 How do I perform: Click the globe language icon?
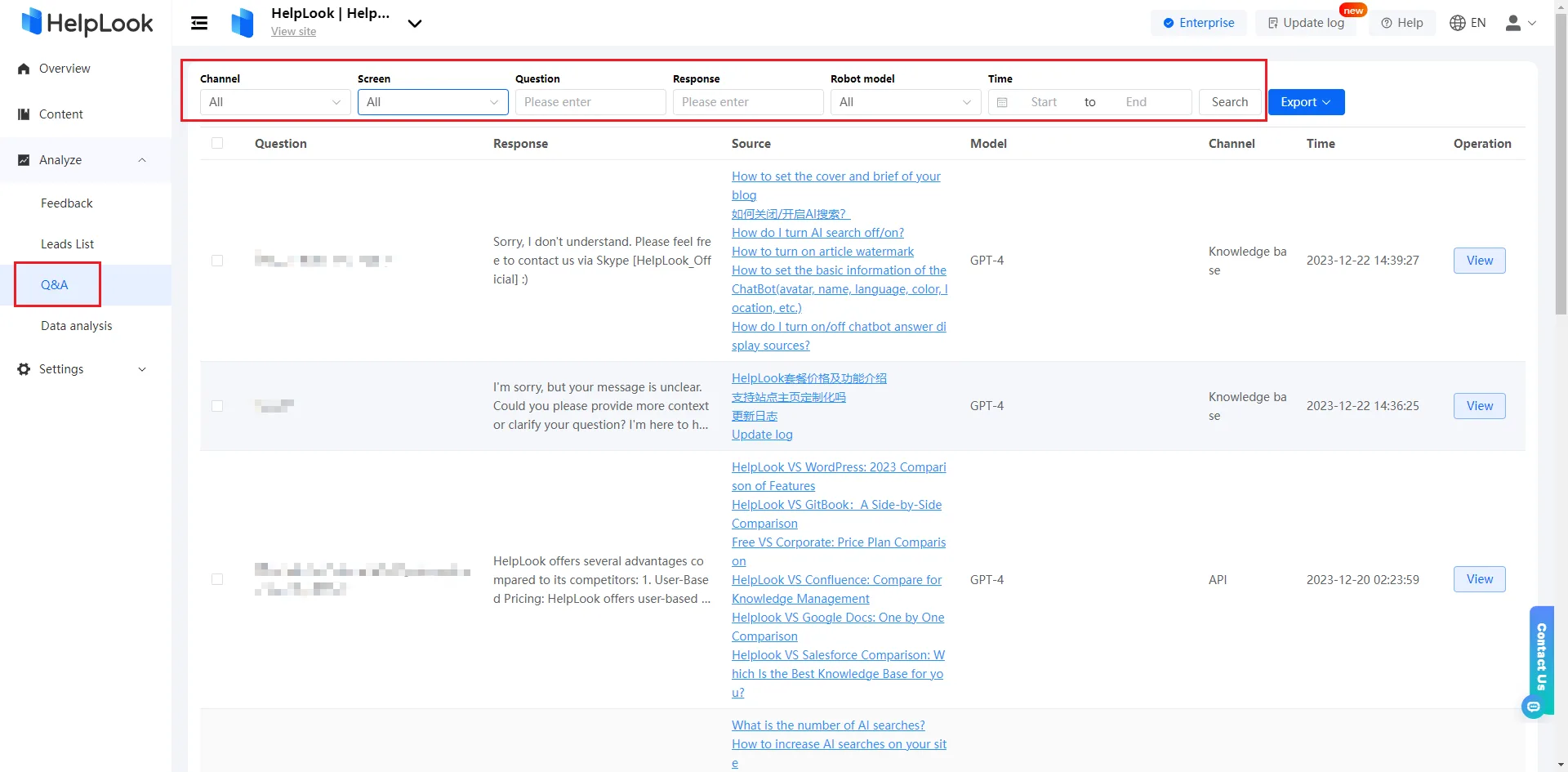pos(1458,23)
